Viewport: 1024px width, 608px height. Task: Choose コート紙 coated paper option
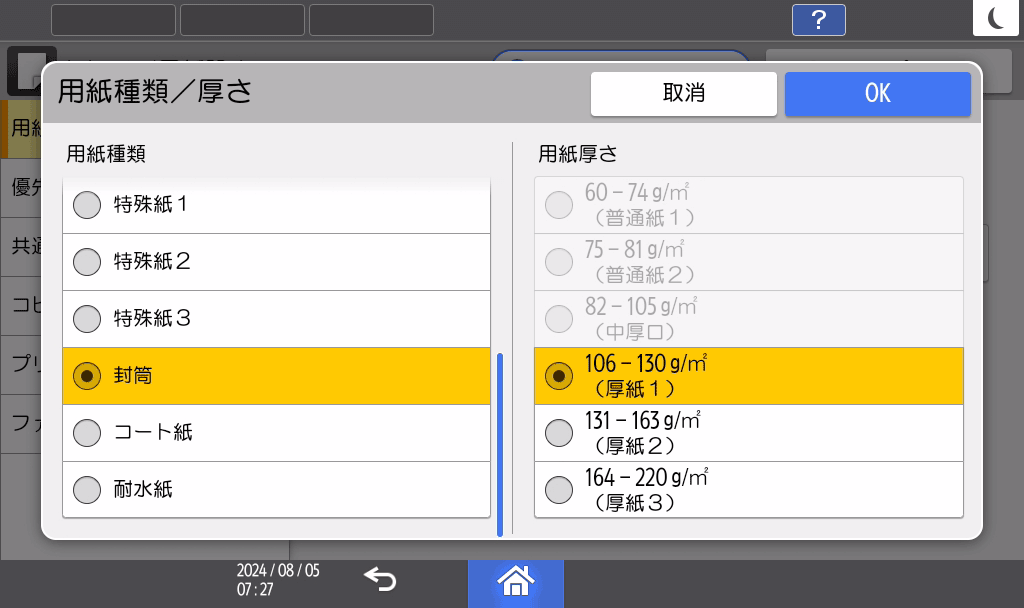click(x=276, y=433)
